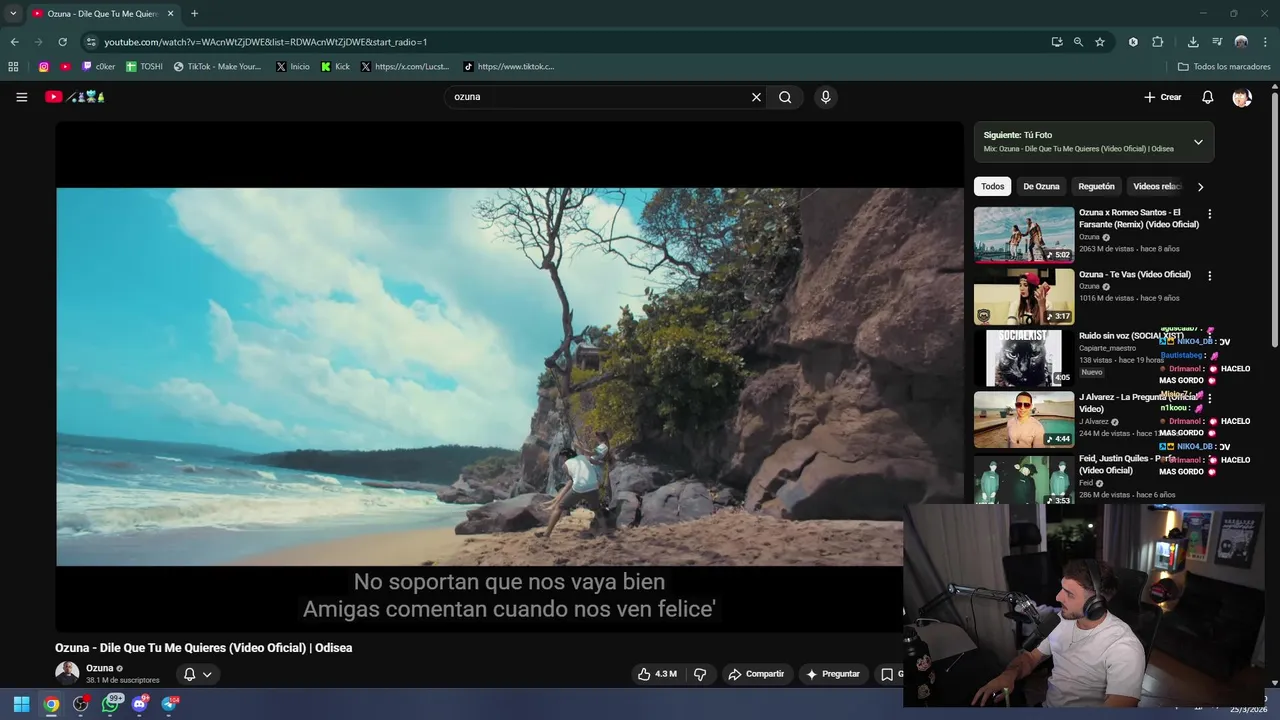Select the Todos filter chip
The image size is (1280, 720).
pyautogui.click(x=992, y=186)
